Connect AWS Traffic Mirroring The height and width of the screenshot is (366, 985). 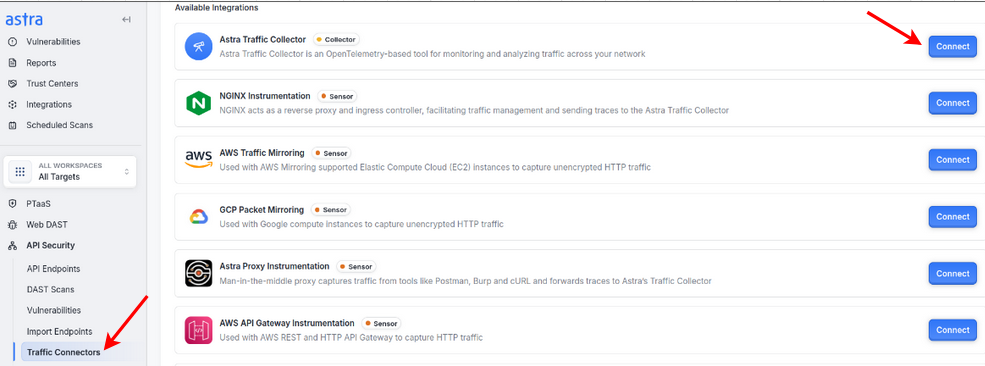952,159
